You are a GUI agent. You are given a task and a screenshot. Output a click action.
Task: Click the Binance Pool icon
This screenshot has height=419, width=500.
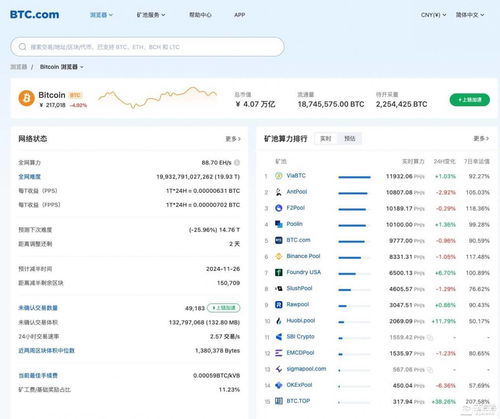[279, 256]
